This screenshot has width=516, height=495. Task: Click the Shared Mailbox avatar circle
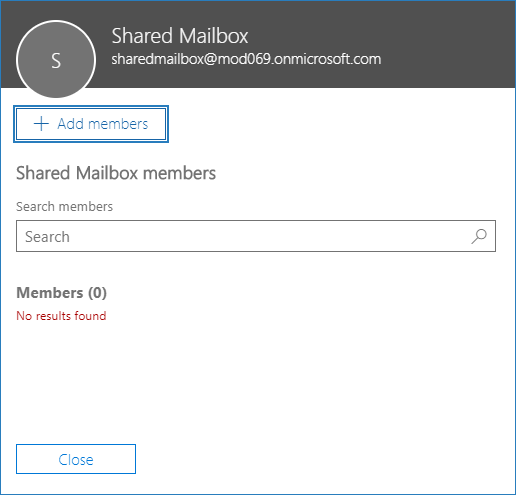click(x=56, y=59)
